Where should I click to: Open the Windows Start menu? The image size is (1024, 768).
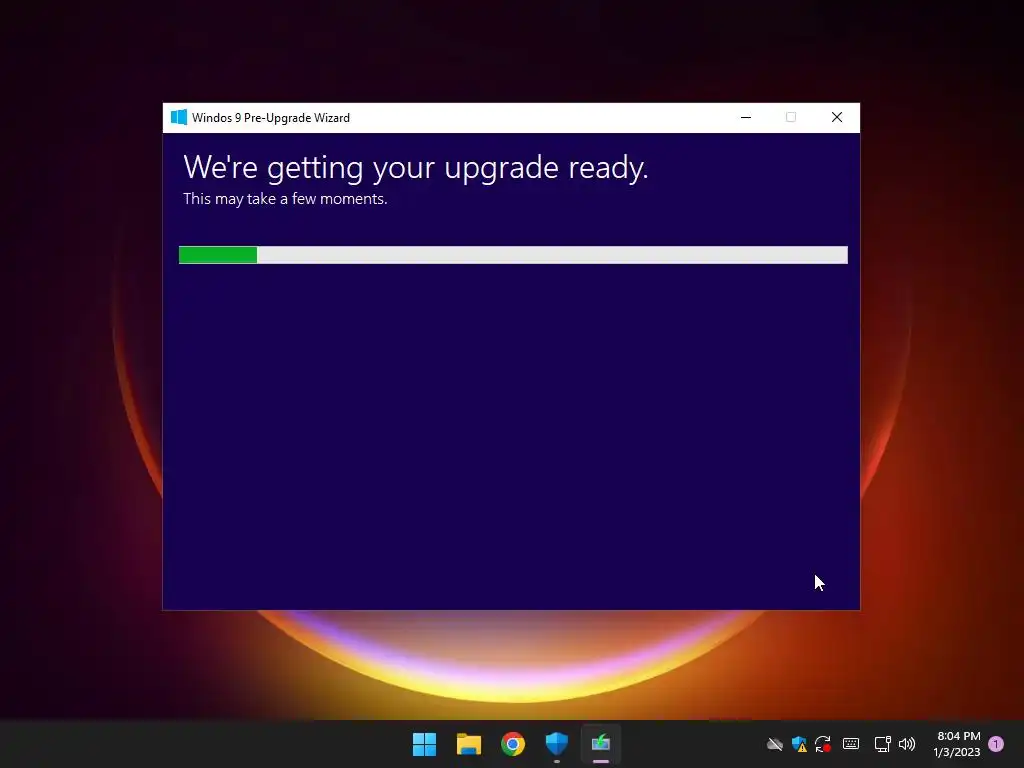coord(424,744)
